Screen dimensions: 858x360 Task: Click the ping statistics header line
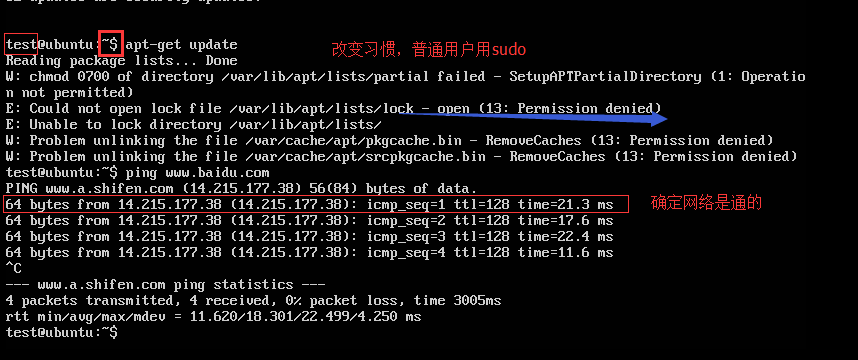(165, 285)
